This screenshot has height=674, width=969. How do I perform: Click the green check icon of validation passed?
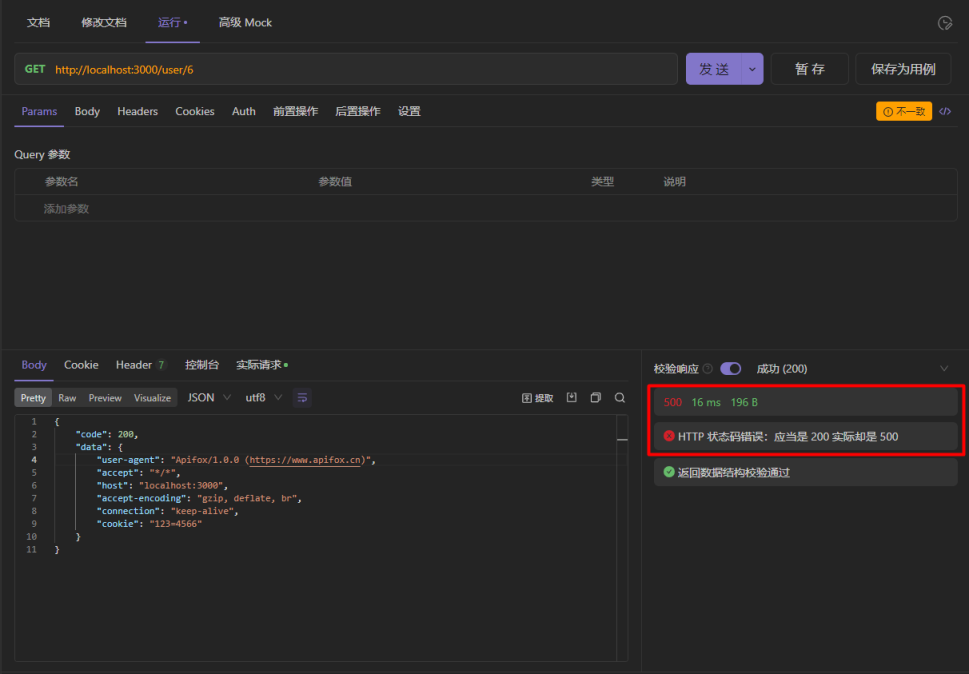pos(669,472)
